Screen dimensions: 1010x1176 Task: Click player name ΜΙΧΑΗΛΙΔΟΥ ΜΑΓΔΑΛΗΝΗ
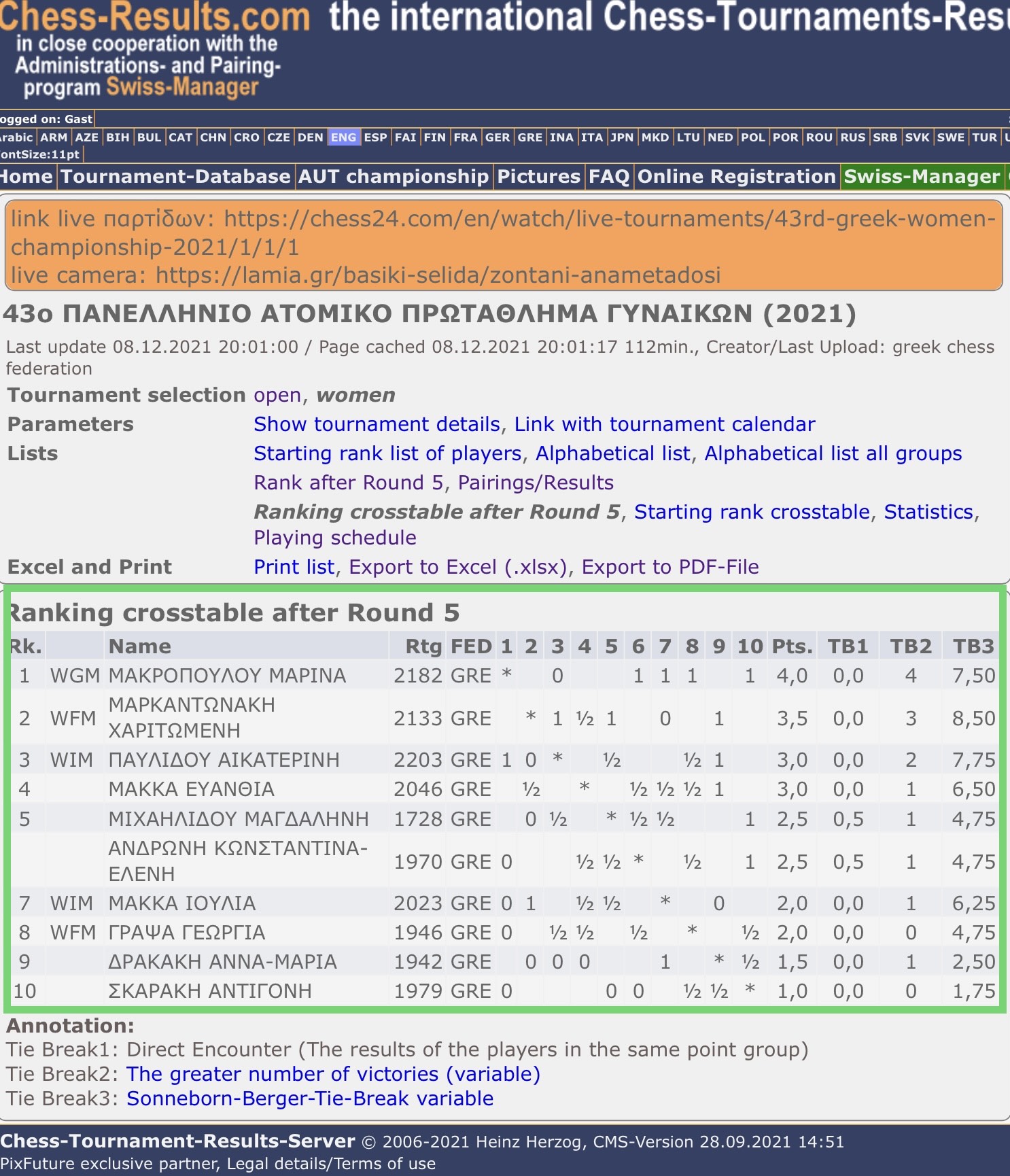[x=239, y=819]
